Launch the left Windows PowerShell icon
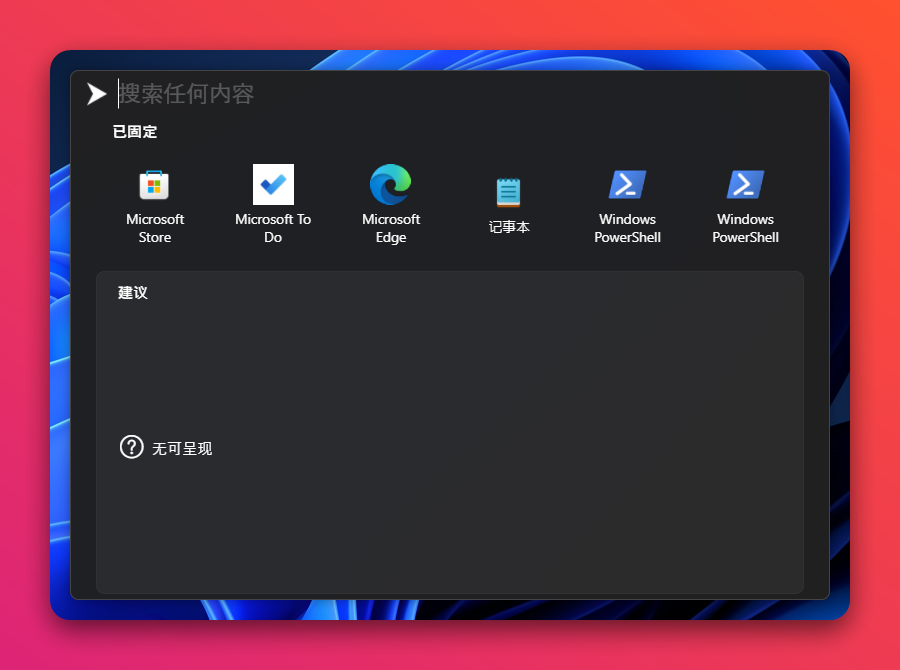This screenshot has height=670, width=900. 627,185
